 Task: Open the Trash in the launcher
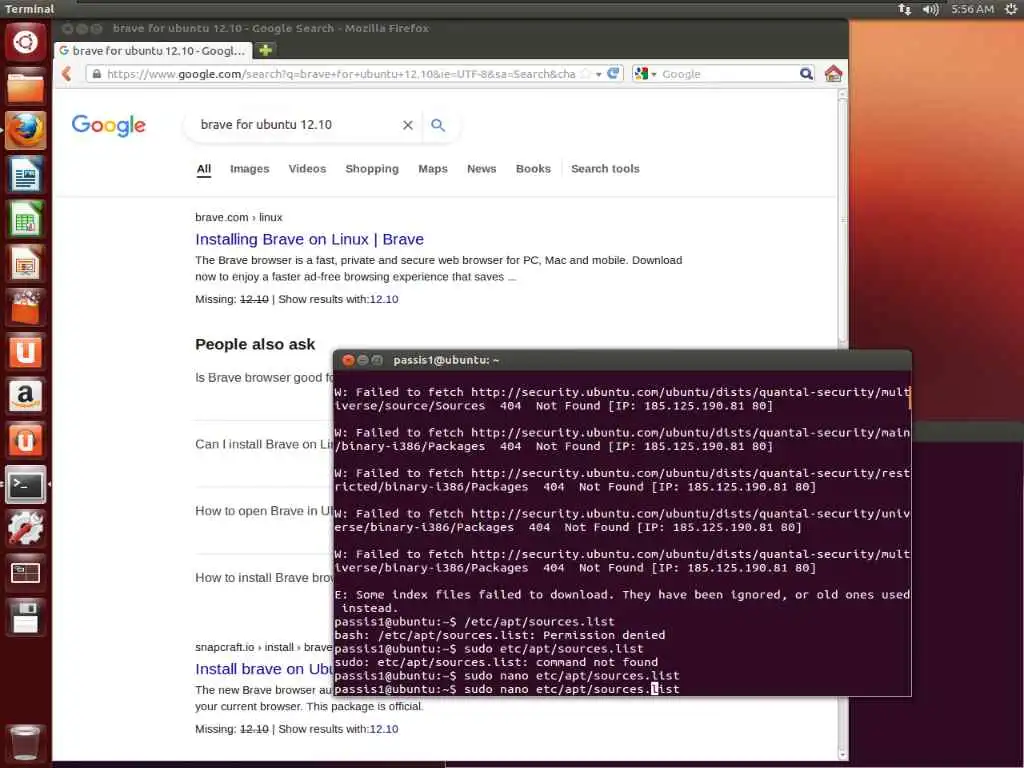click(25, 743)
